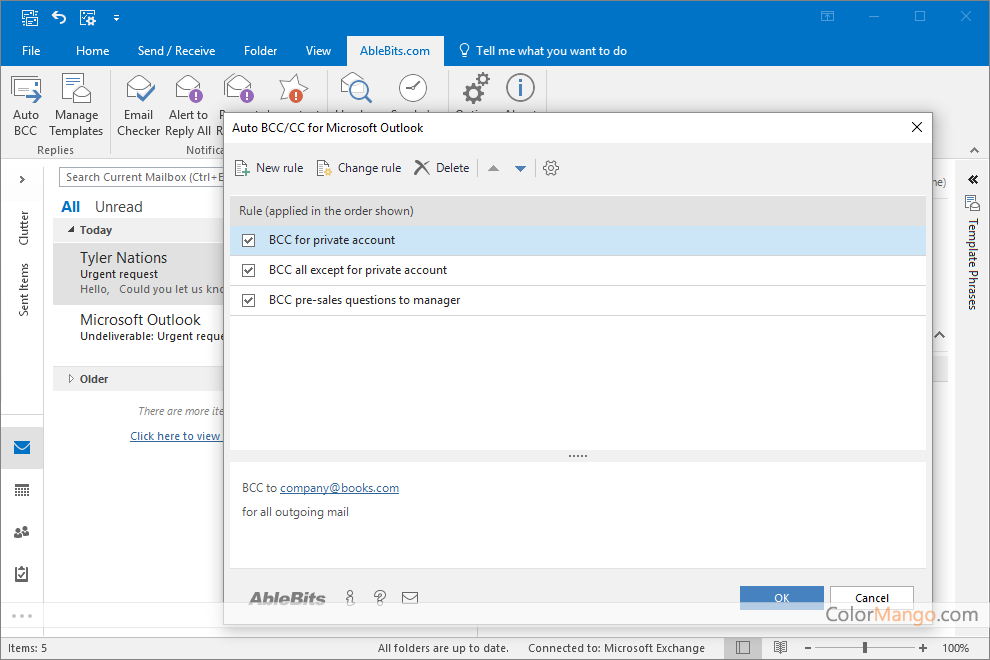Select the AbleBits.com ribbon tab
Viewport: 990px width, 660px height.
pyautogui.click(x=395, y=51)
